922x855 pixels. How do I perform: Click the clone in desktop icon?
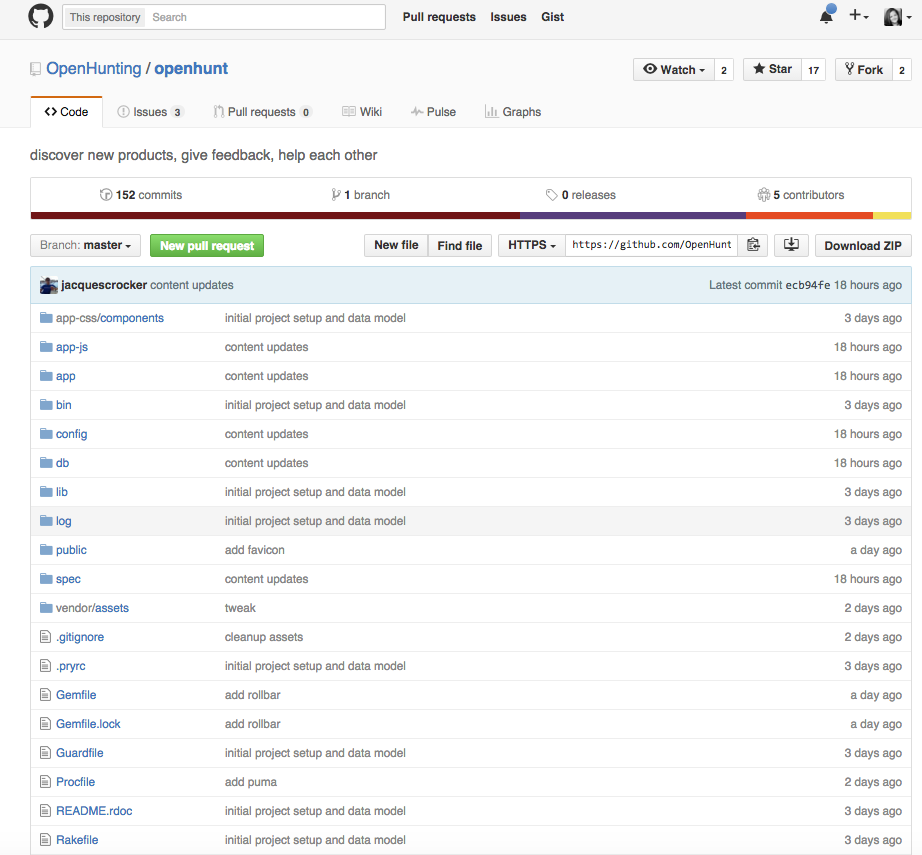point(791,245)
